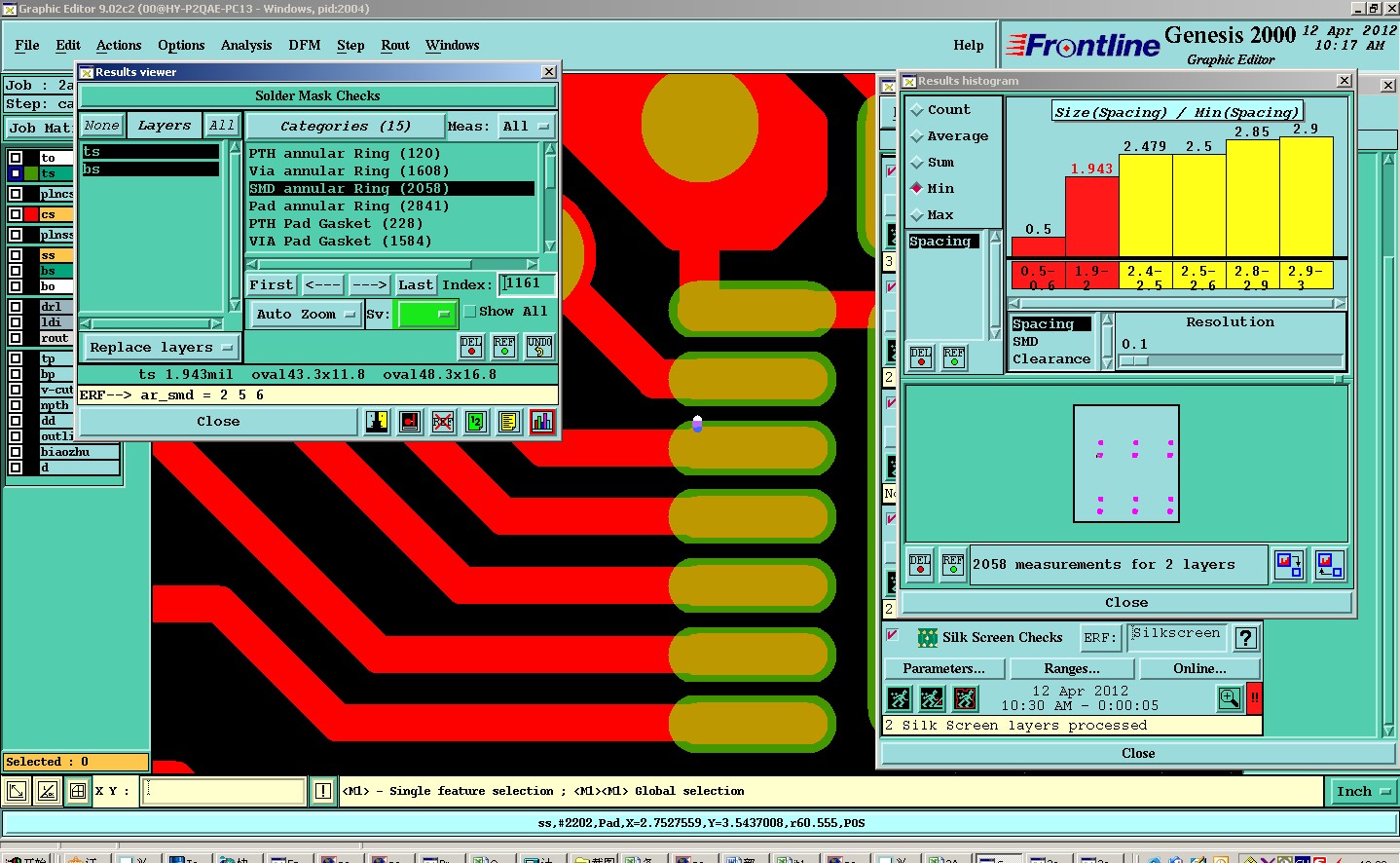Click the X Y coordinate input field

click(225, 791)
